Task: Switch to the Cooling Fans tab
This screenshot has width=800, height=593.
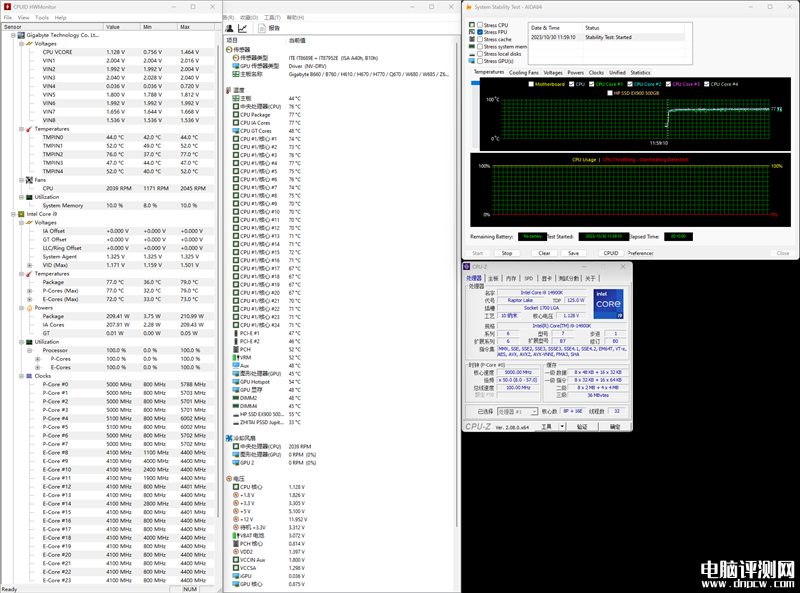Action: click(x=523, y=72)
